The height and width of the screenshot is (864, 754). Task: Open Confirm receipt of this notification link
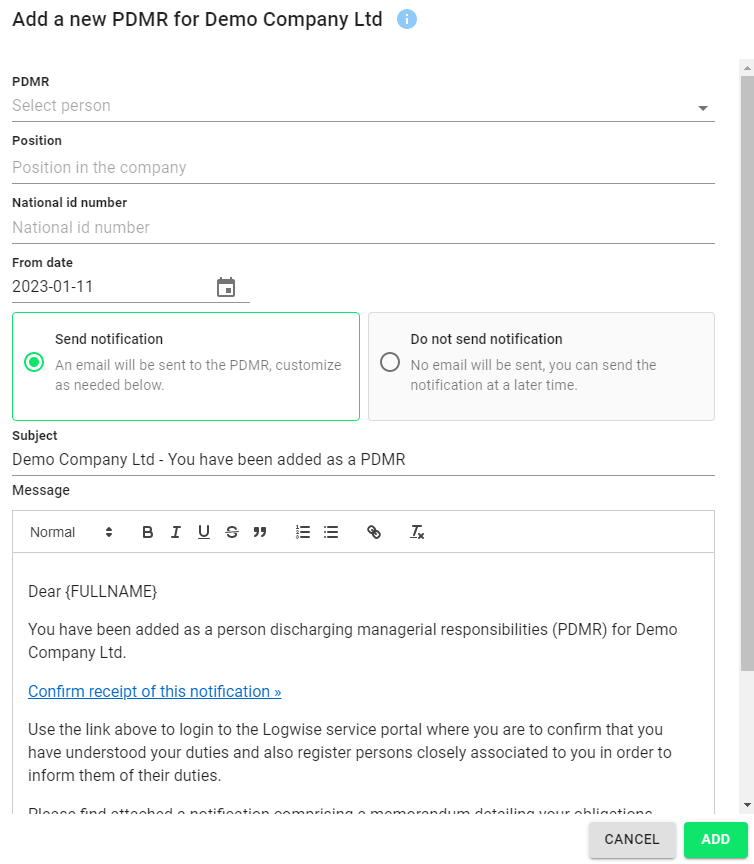click(x=154, y=691)
